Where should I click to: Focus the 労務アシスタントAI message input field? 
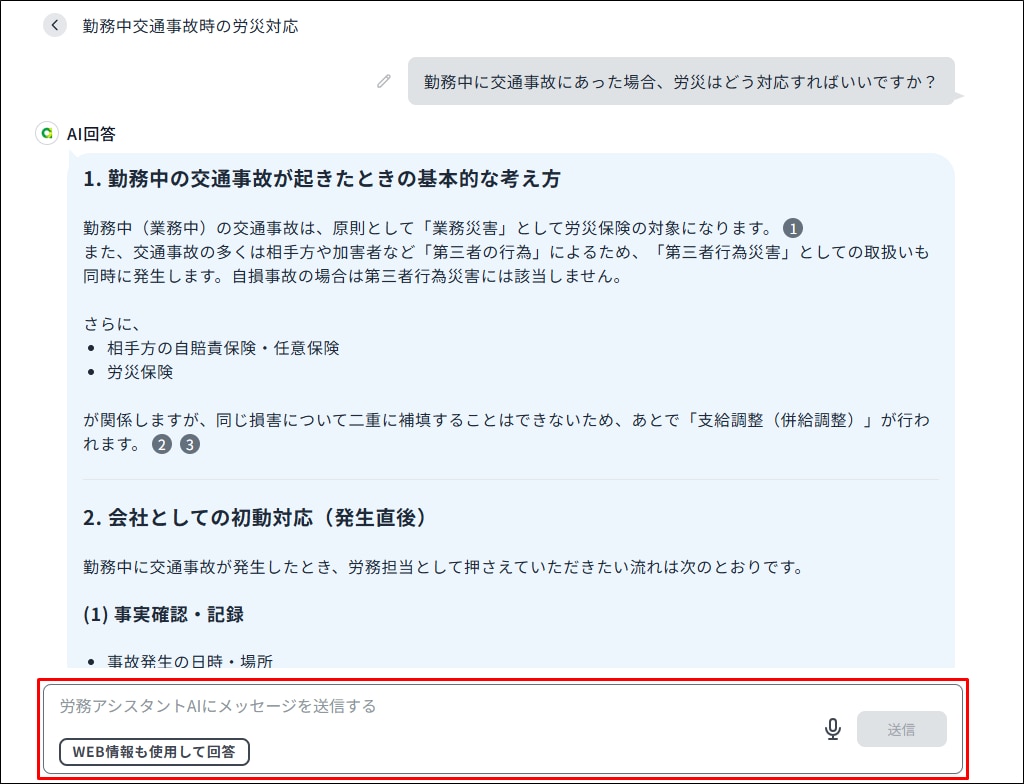(430, 706)
